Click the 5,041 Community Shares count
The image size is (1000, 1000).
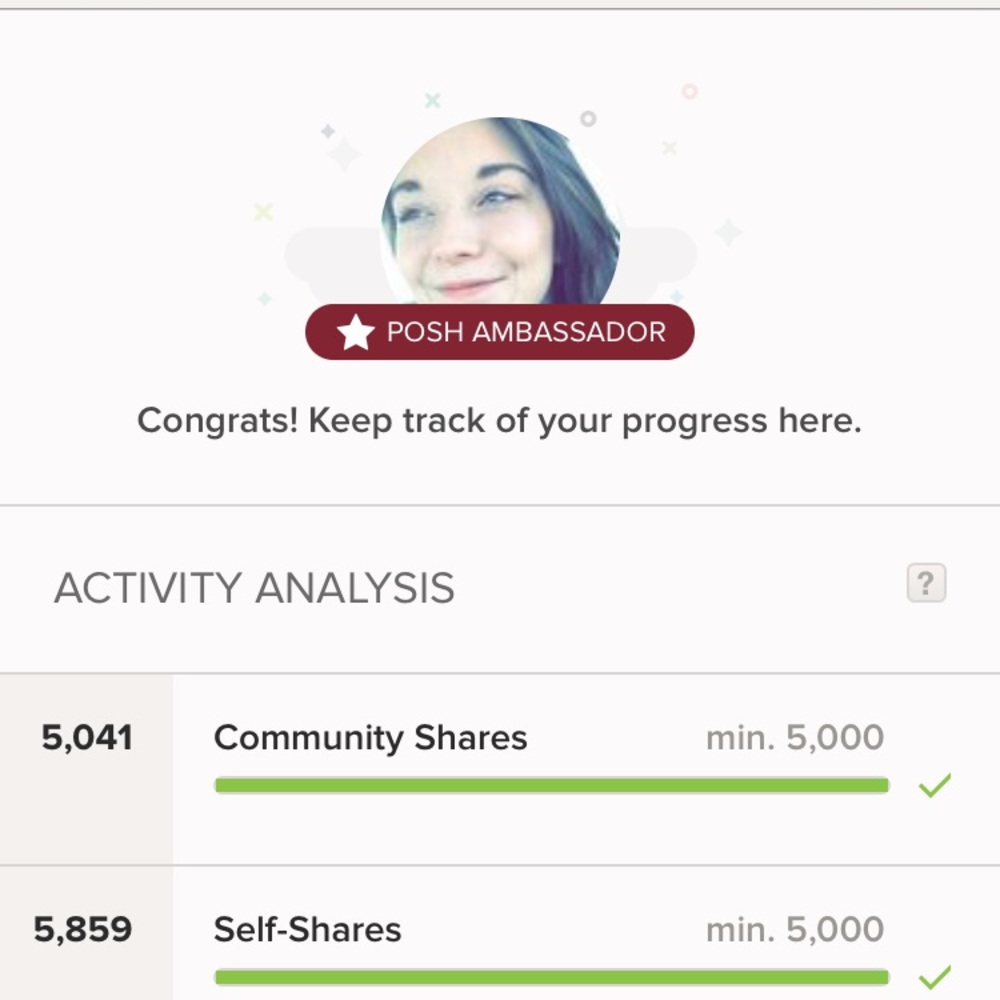pyautogui.click(x=88, y=737)
